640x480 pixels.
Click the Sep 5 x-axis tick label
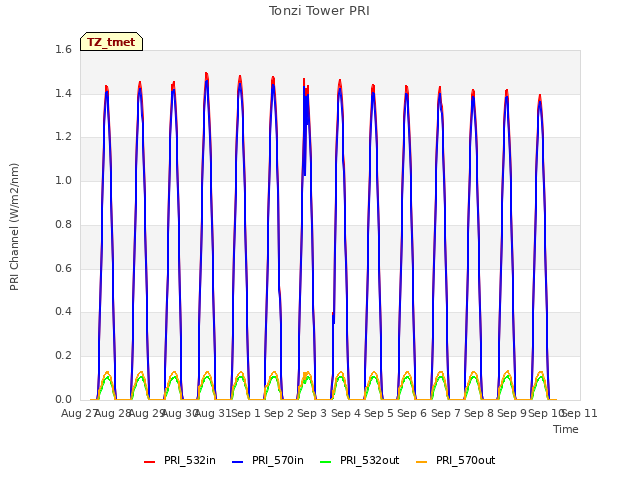pos(379,413)
